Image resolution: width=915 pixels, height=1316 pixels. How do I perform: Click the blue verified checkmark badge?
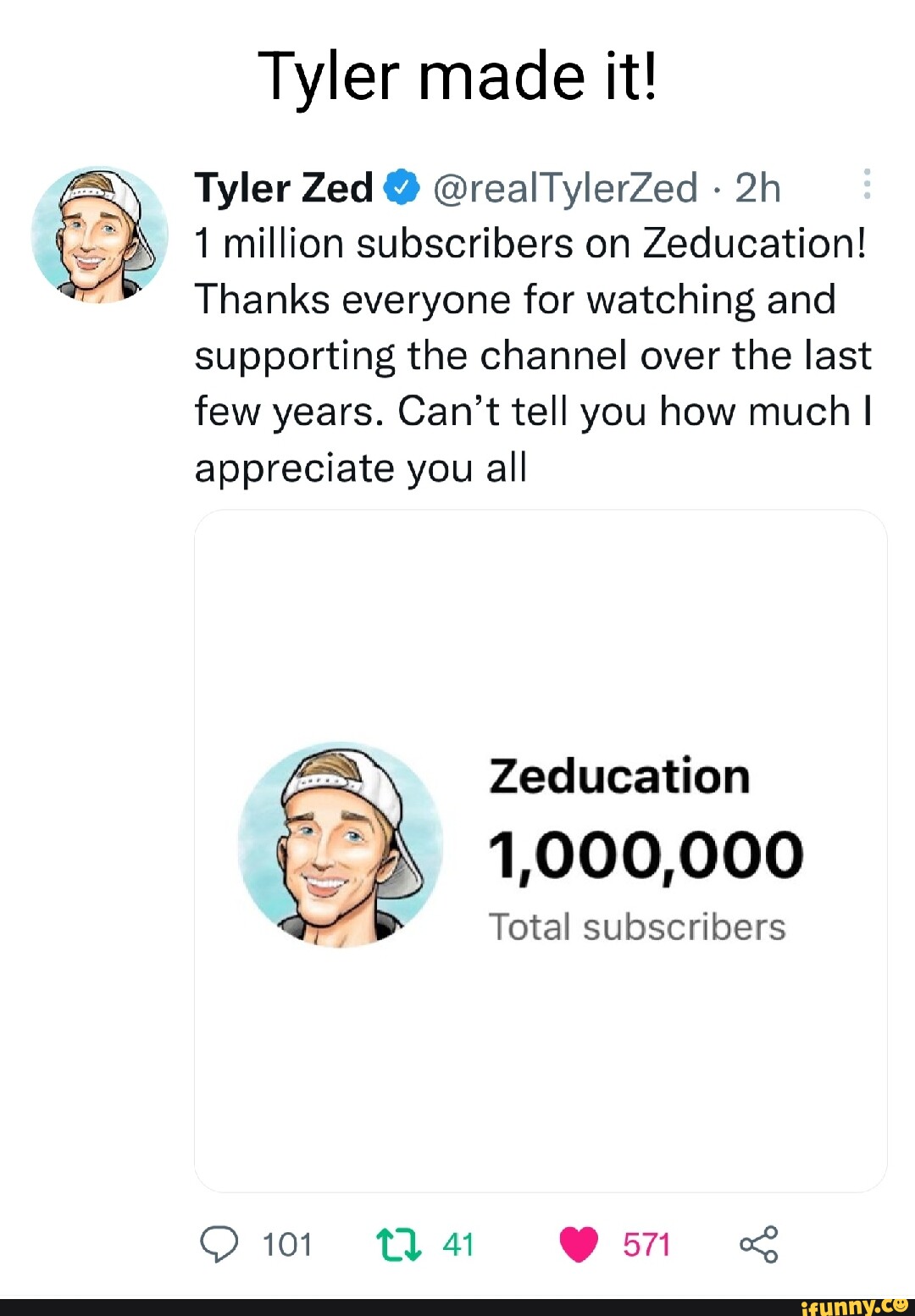(402, 187)
